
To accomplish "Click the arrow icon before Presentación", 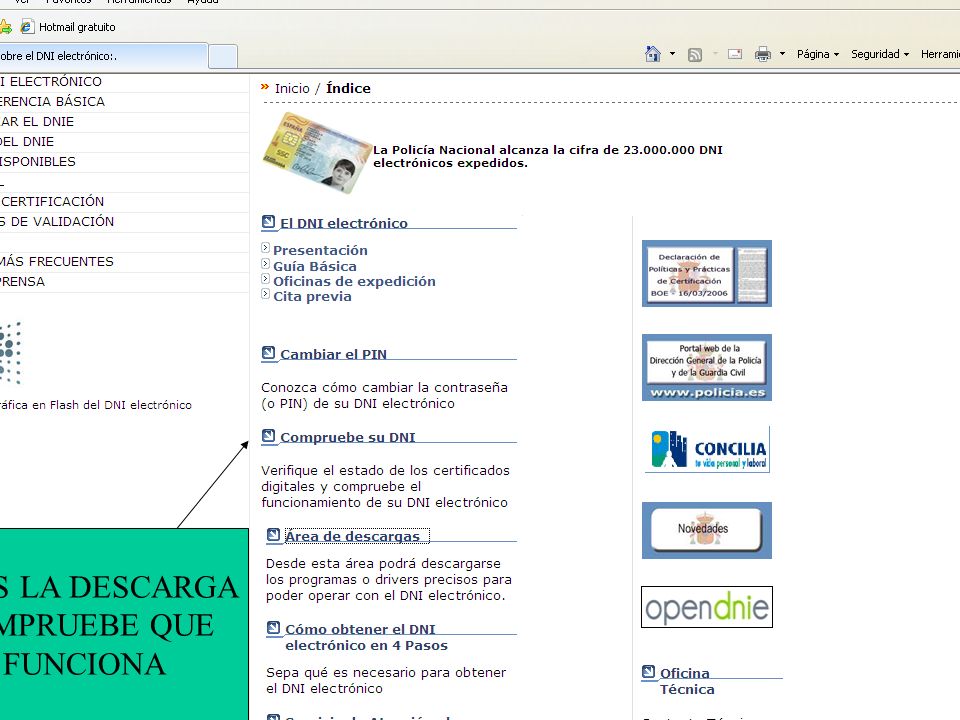I will (x=265, y=248).
